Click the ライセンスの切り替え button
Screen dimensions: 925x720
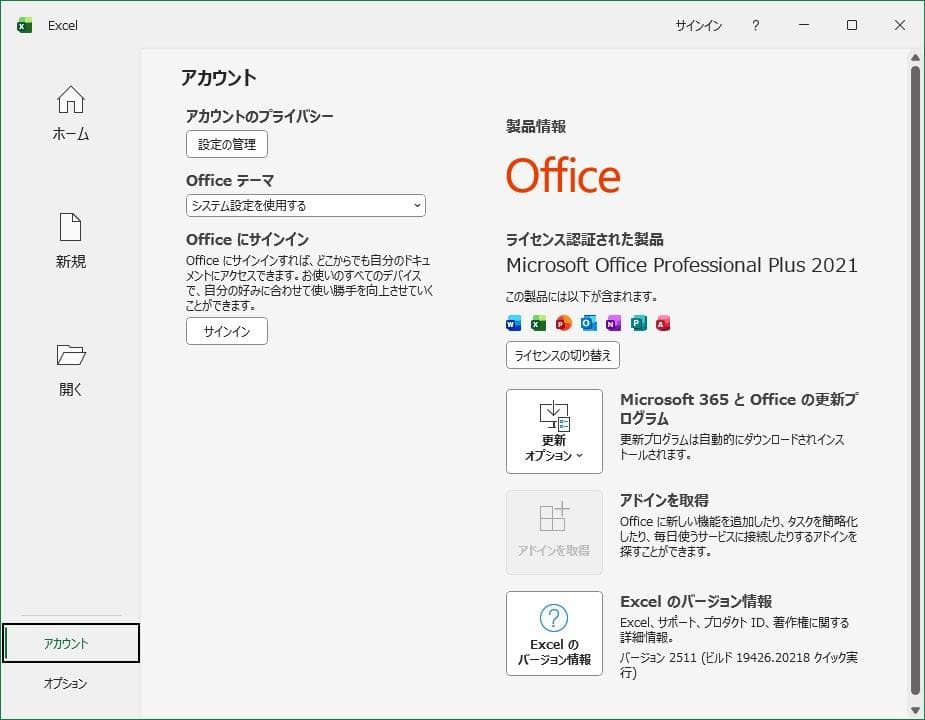562,355
